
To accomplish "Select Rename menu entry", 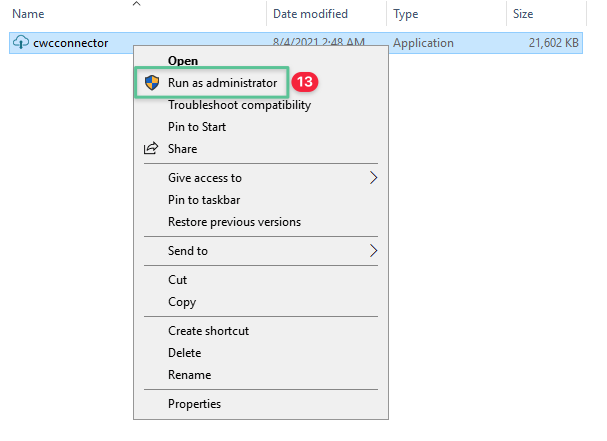I will [189, 375].
